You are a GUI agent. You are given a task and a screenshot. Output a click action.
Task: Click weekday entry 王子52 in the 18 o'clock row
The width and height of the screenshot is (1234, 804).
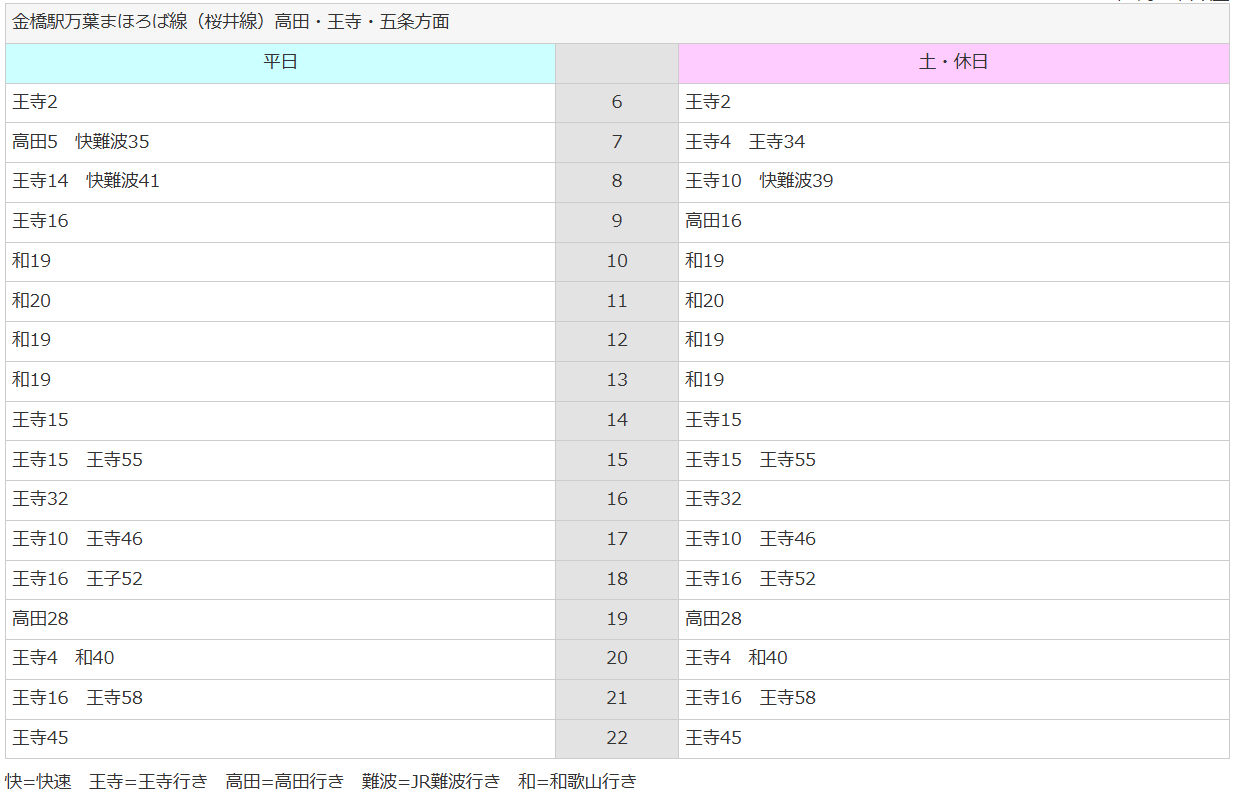[114, 579]
